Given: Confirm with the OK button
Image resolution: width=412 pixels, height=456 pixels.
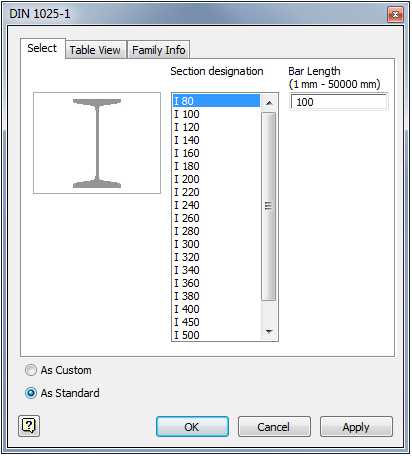Looking at the screenshot, I should (192, 427).
